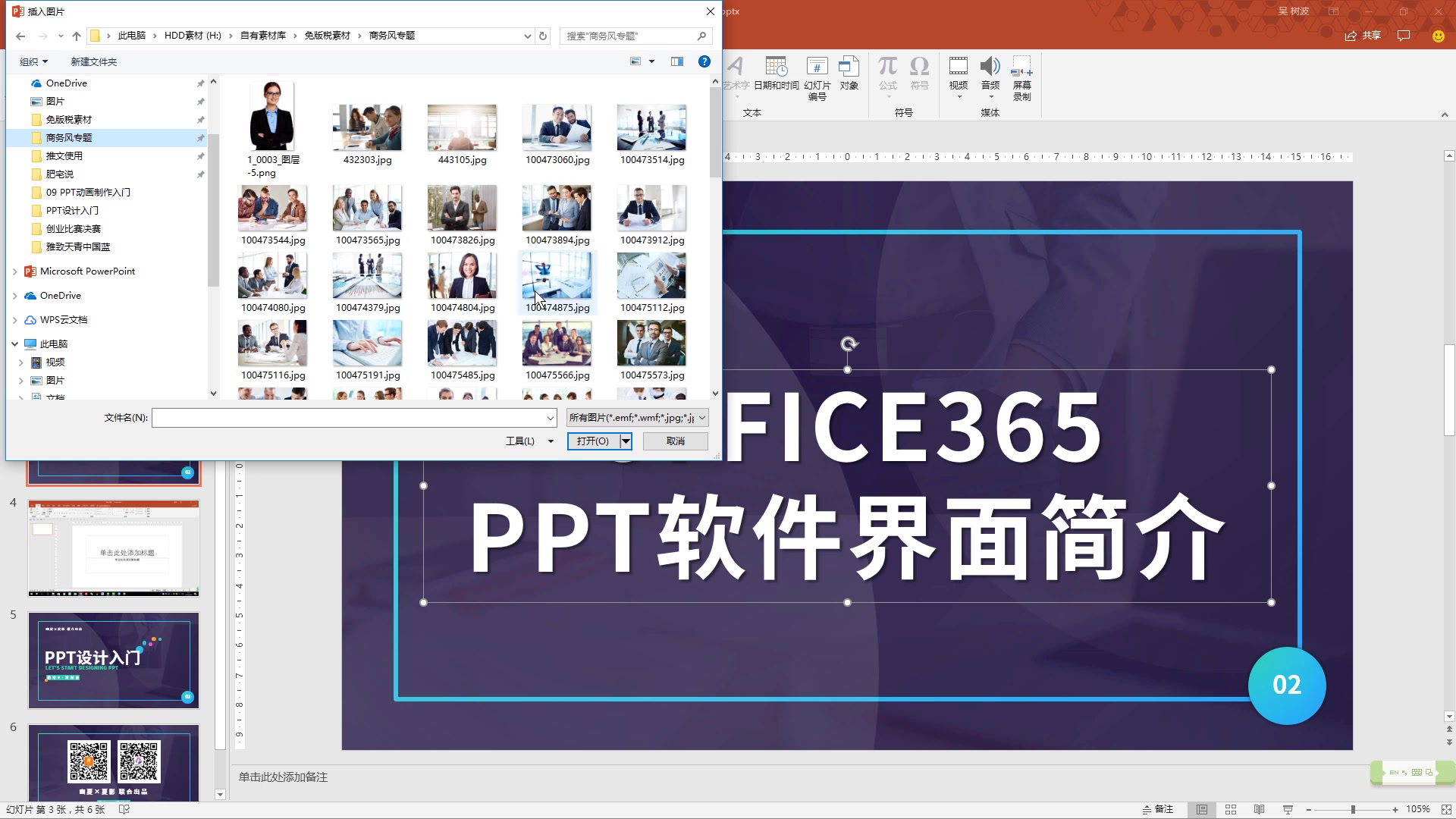Toggle the preview pane in the dialog
Viewport: 1456px width, 819px height.
click(677, 61)
